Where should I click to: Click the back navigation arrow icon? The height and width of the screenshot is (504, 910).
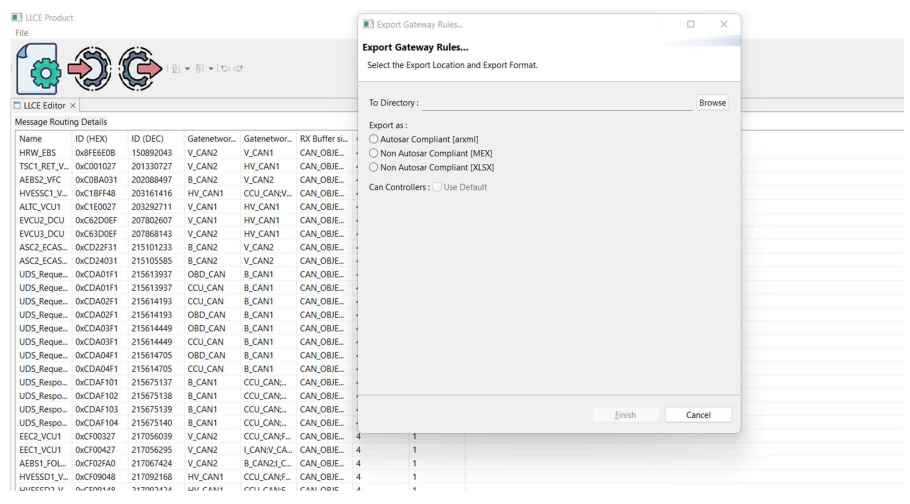[x=225, y=69]
